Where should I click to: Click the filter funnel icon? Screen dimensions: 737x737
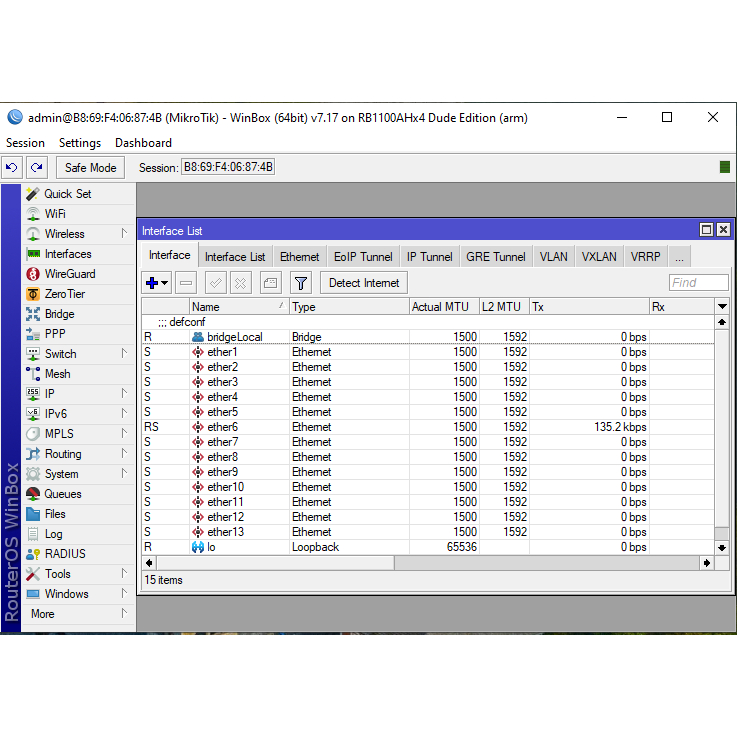[x=300, y=283]
